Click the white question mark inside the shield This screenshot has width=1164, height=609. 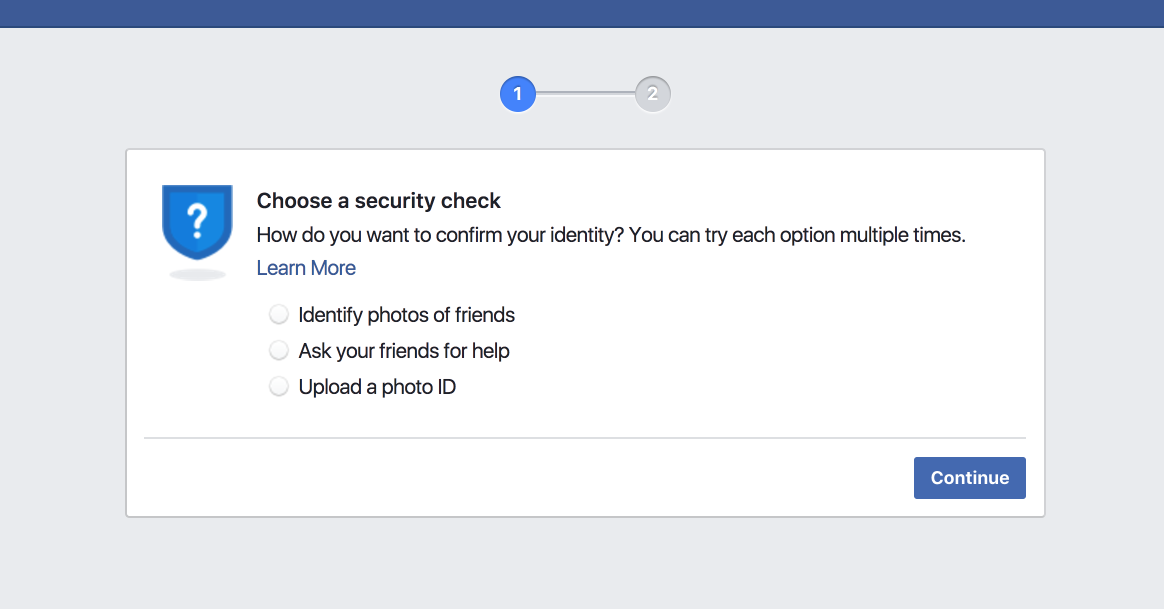click(197, 217)
